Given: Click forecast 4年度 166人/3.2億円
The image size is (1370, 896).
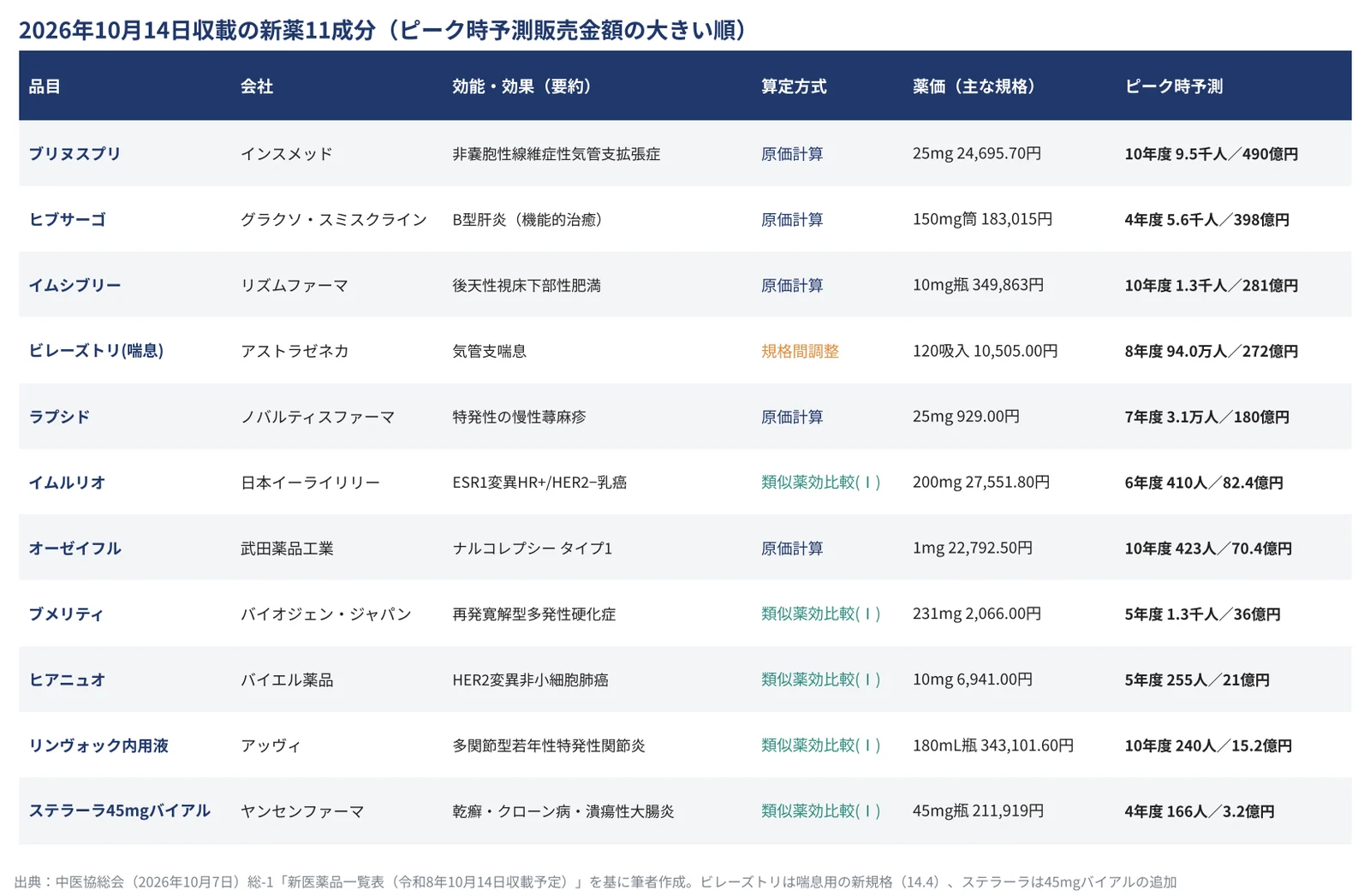Looking at the screenshot, I should pyautogui.click(x=1199, y=811).
